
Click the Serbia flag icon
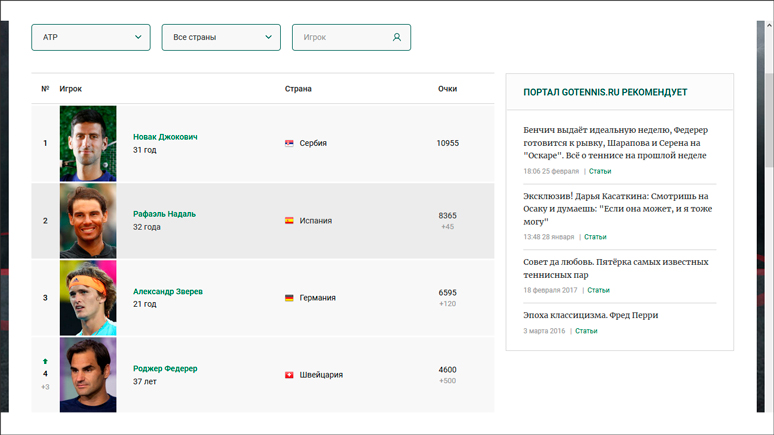pyautogui.click(x=289, y=143)
